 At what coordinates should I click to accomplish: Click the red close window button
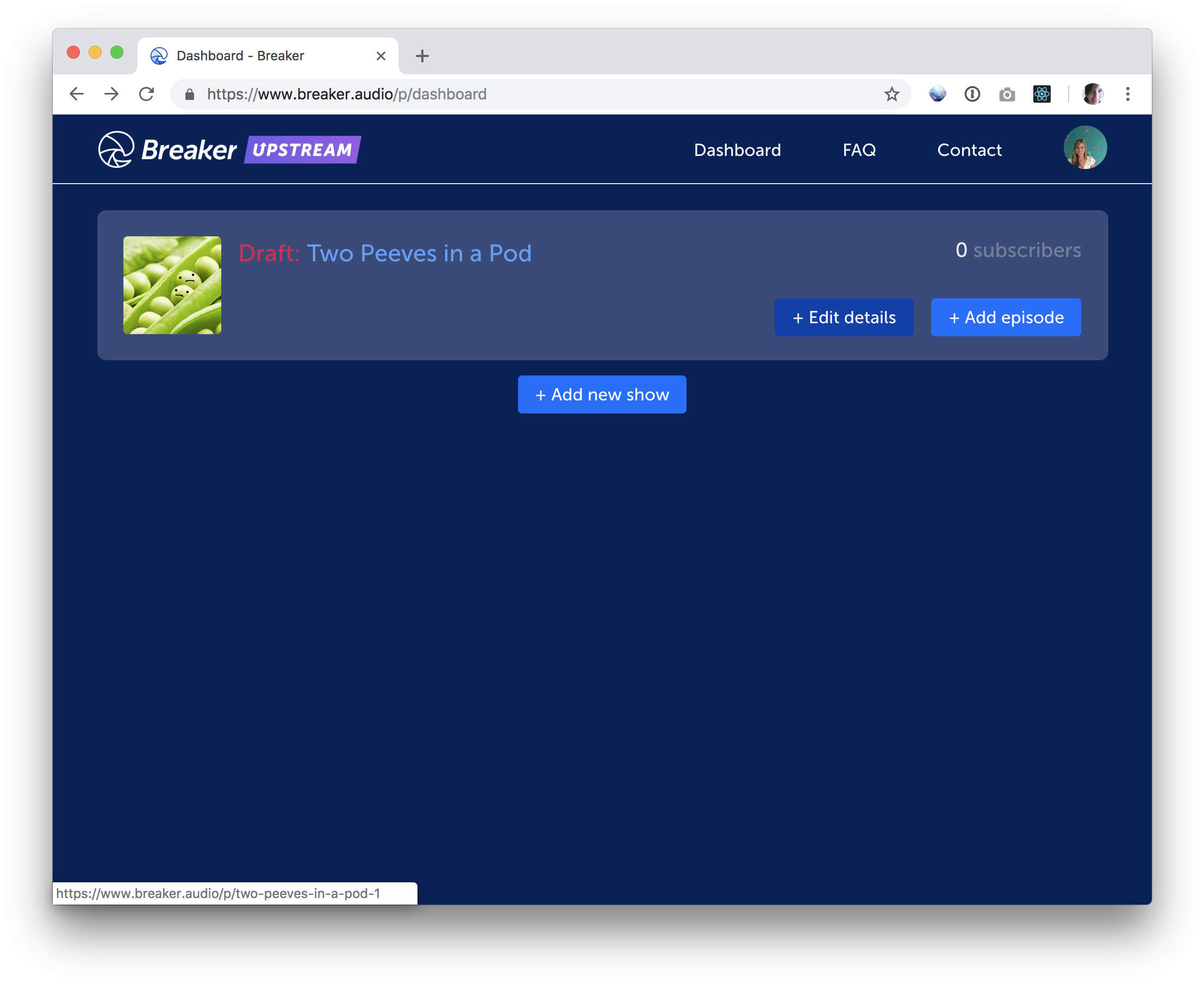(x=73, y=52)
